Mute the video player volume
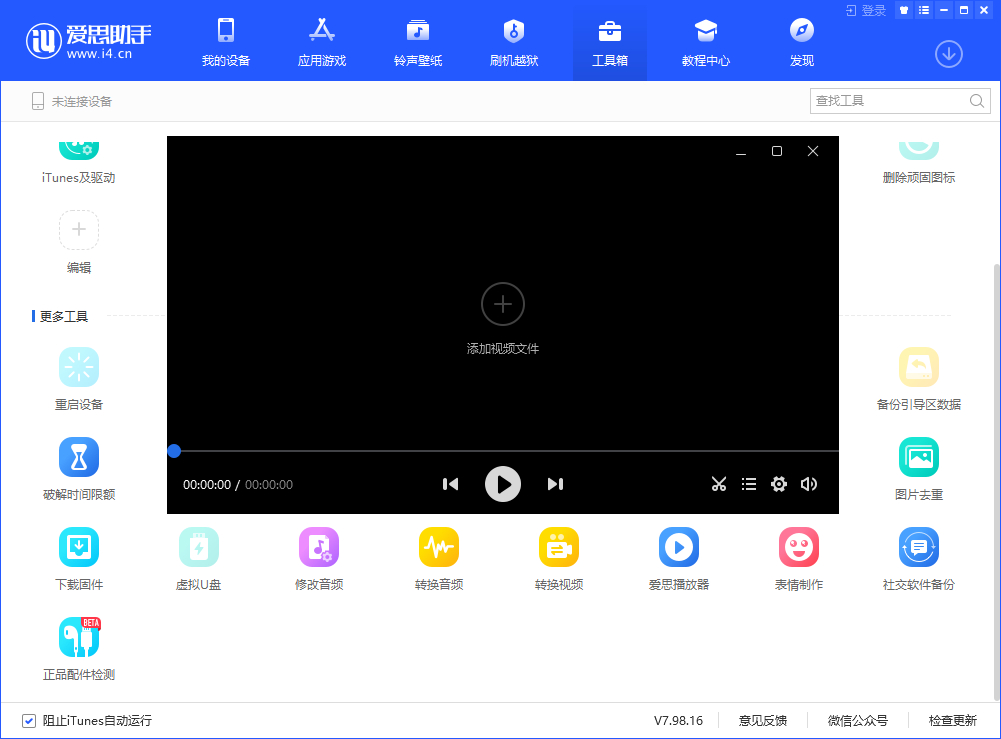Image resolution: width=1001 pixels, height=739 pixels. click(809, 484)
